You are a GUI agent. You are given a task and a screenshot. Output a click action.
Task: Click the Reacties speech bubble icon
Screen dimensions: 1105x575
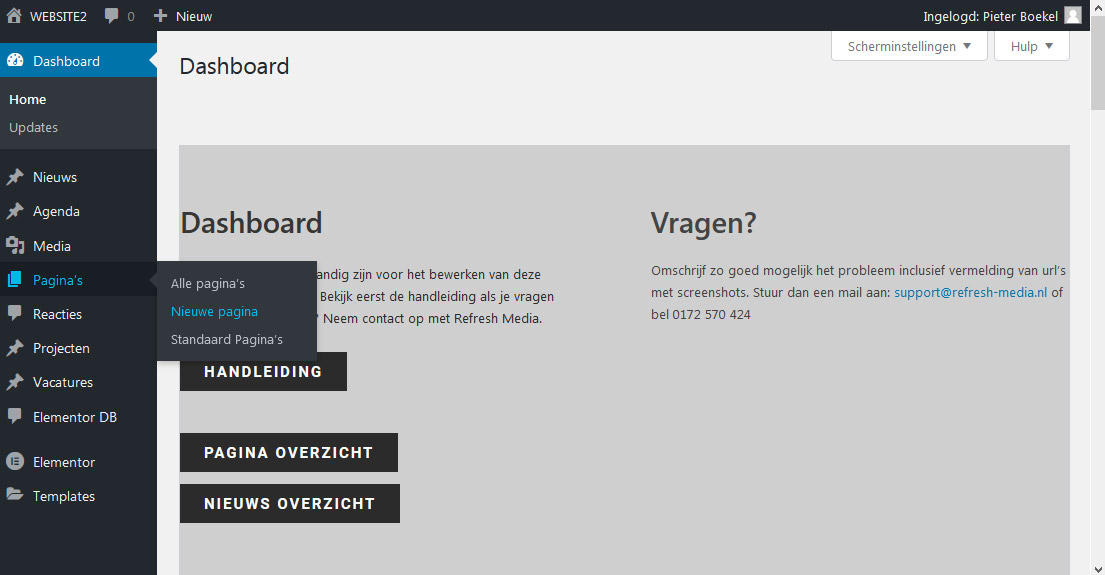(x=15, y=314)
